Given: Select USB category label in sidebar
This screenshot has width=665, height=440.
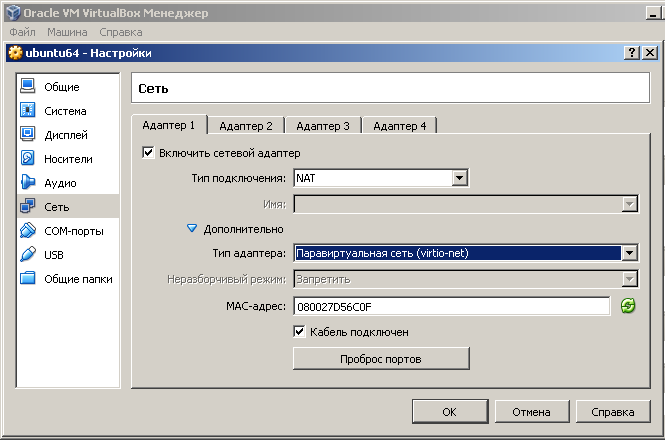Looking at the screenshot, I should coord(54,255).
